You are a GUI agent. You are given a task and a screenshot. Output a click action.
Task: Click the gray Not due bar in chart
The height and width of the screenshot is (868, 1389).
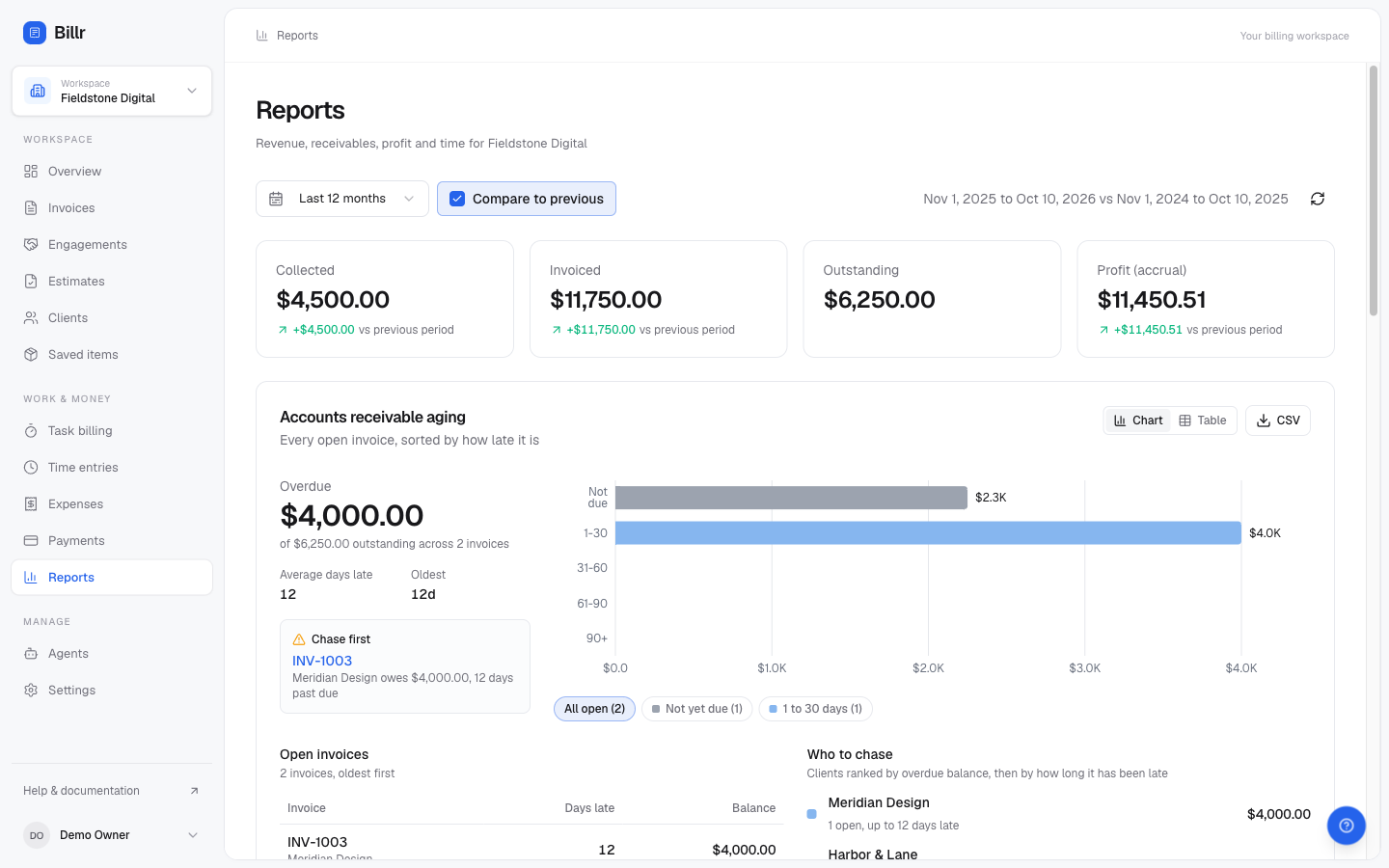click(x=791, y=498)
